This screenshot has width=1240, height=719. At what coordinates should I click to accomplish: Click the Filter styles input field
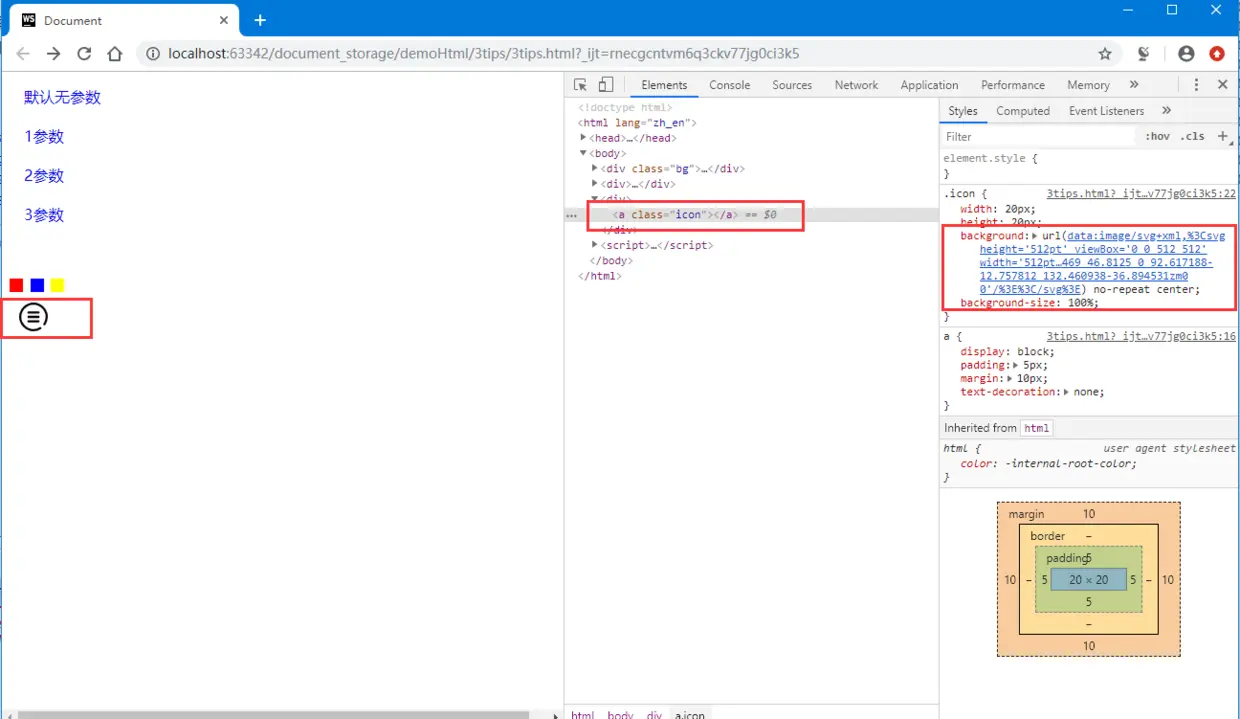[1040, 136]
